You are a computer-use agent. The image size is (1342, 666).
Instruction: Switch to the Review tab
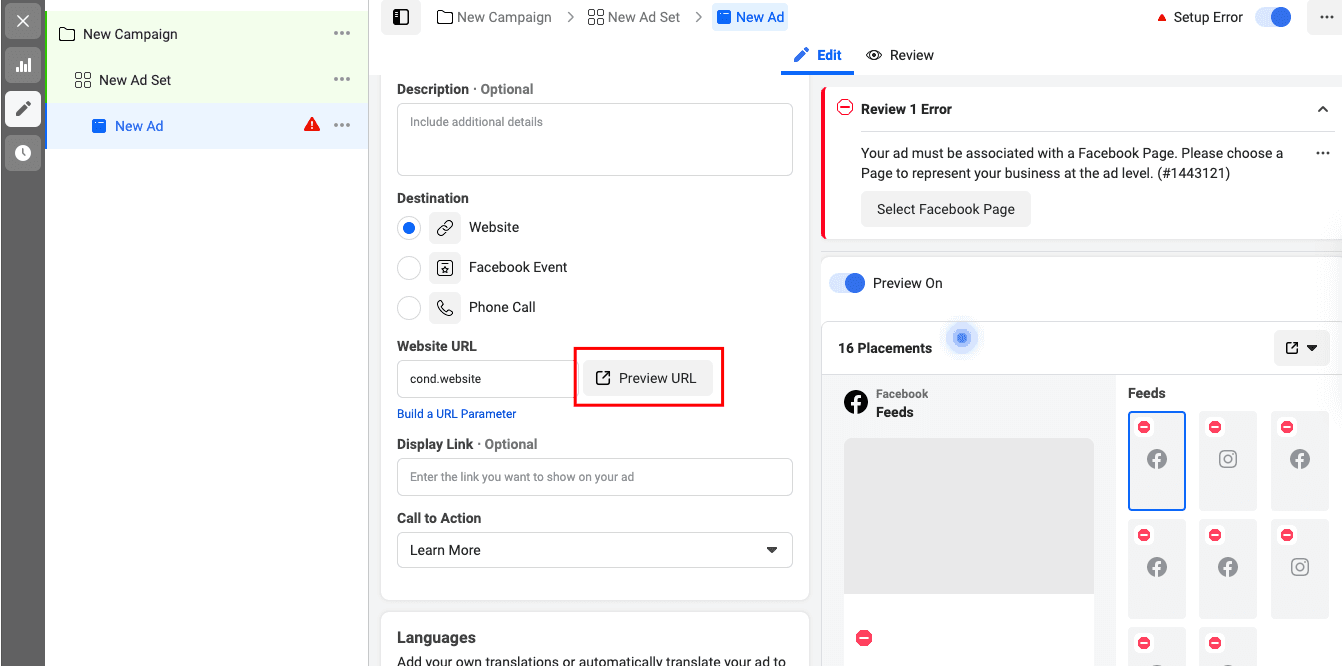point(900,55)
